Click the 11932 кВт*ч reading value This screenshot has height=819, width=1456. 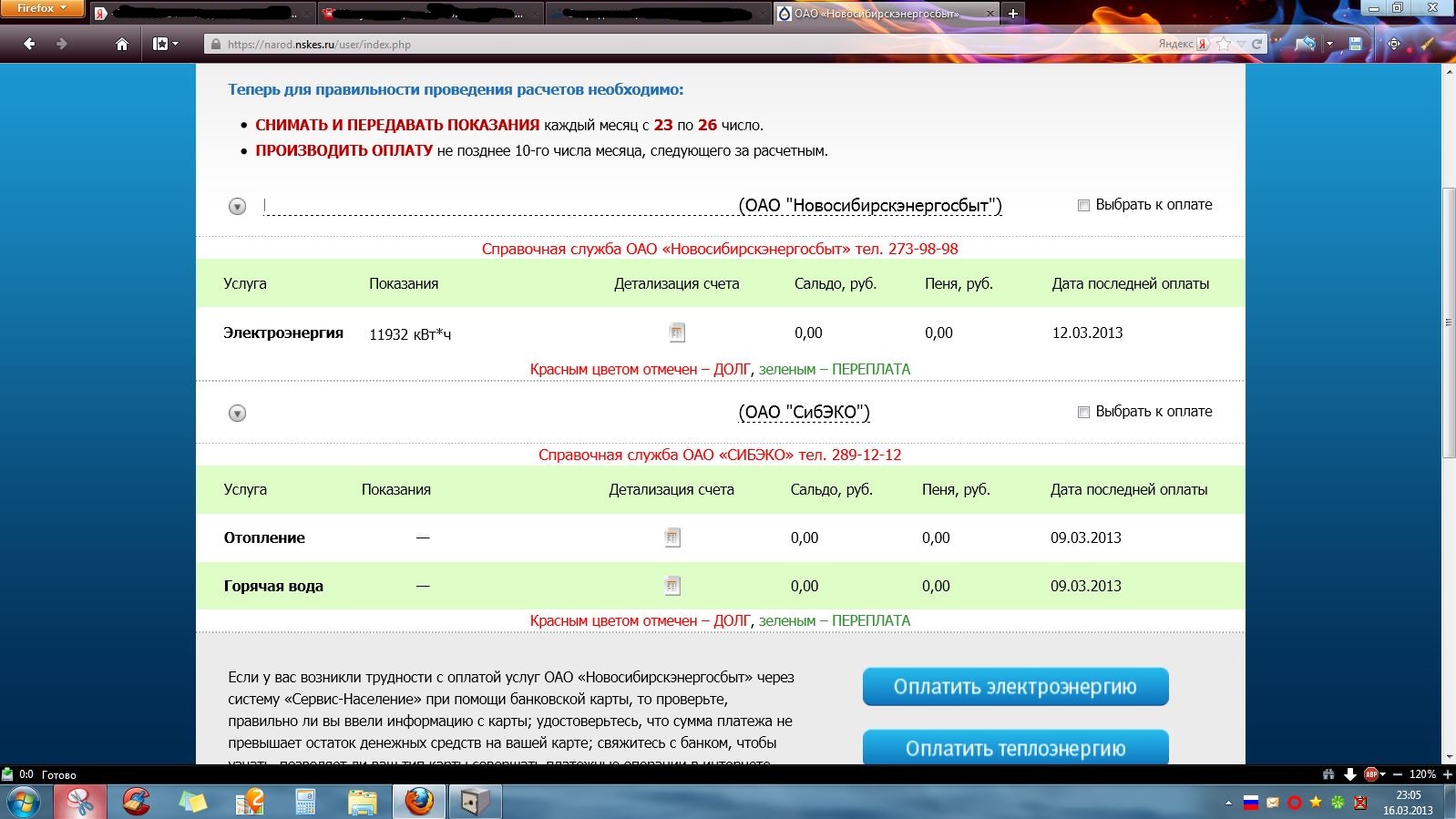point(410,334)
